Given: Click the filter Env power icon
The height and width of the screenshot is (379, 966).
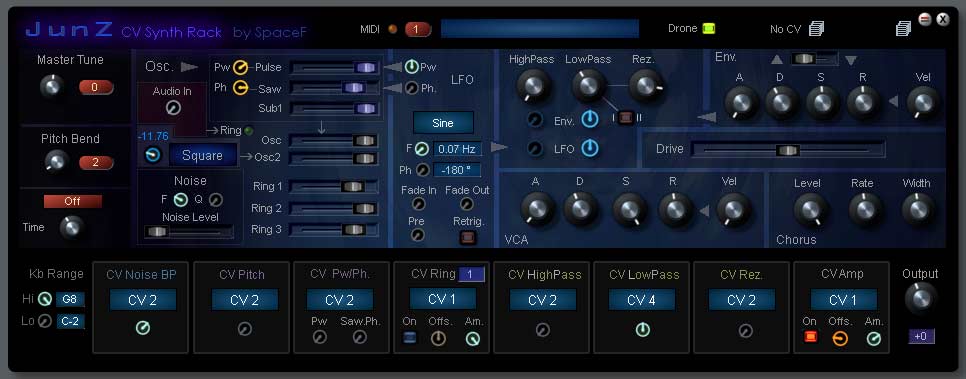Looking at the screenshot, I should pyautogui.click(x=590, y=119).
